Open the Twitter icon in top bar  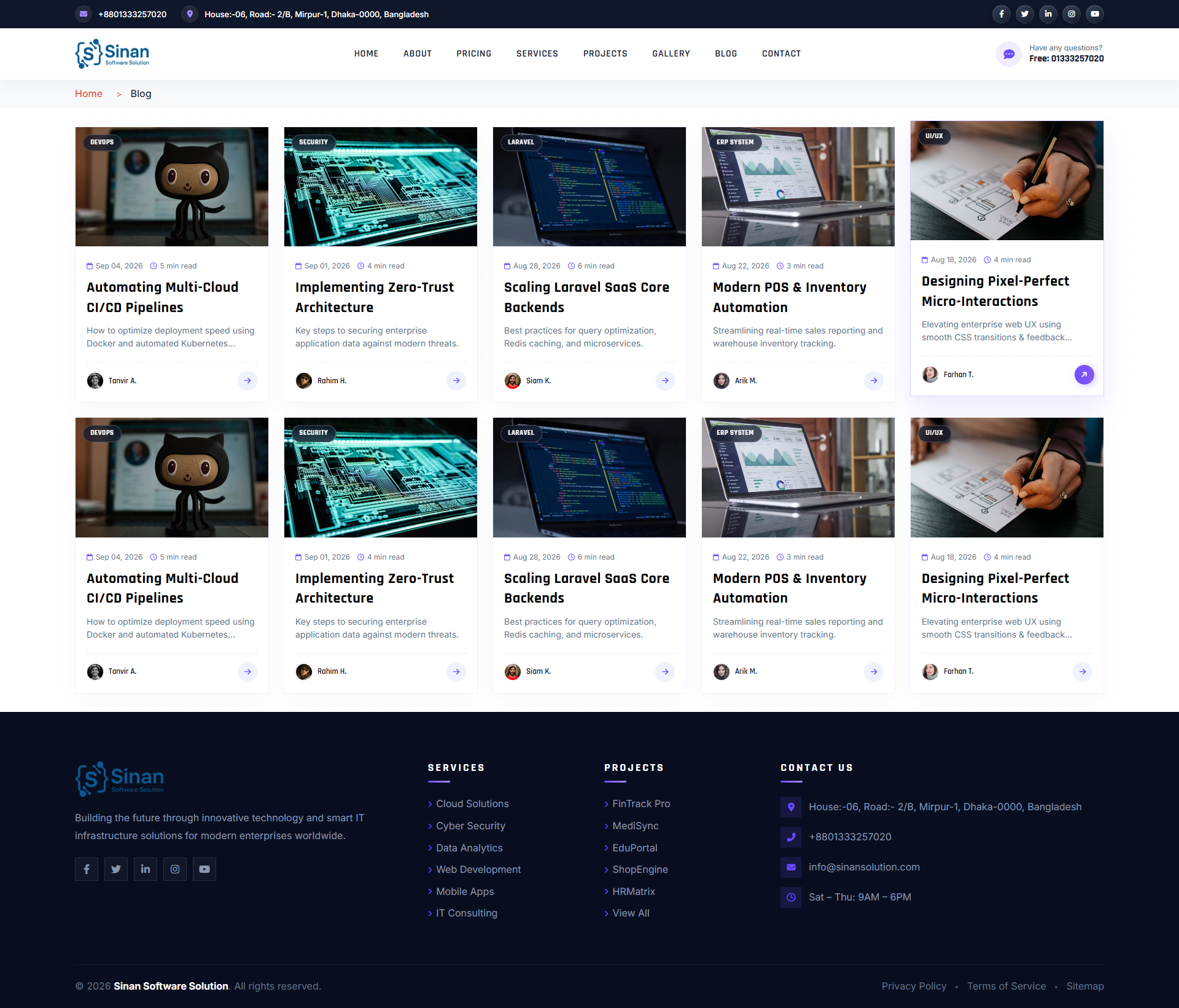pos(1024,14)
